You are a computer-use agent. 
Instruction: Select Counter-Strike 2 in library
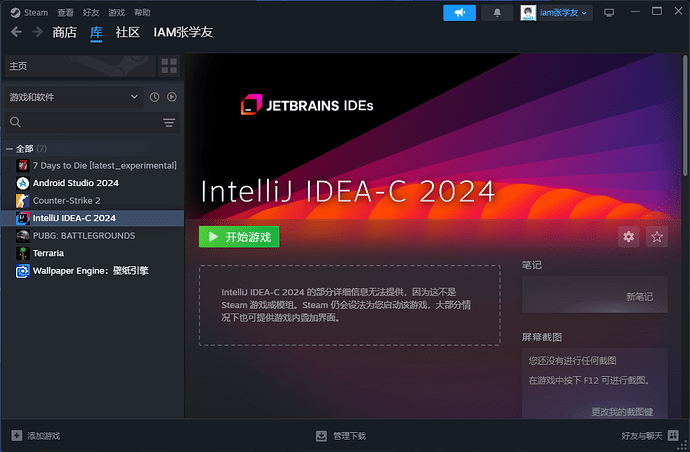pyautogui.click(x=92, y=201)
